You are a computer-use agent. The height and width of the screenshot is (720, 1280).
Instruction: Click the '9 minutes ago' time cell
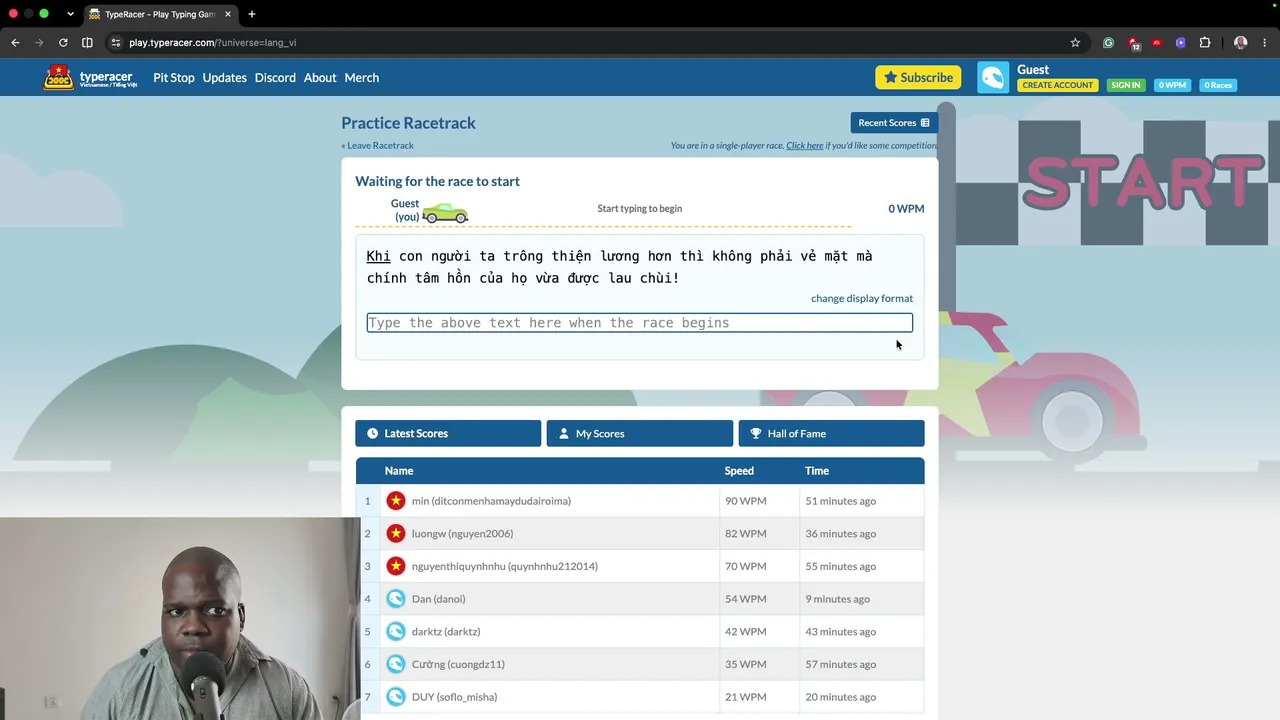pyautogui.click(x=837, y=599)
